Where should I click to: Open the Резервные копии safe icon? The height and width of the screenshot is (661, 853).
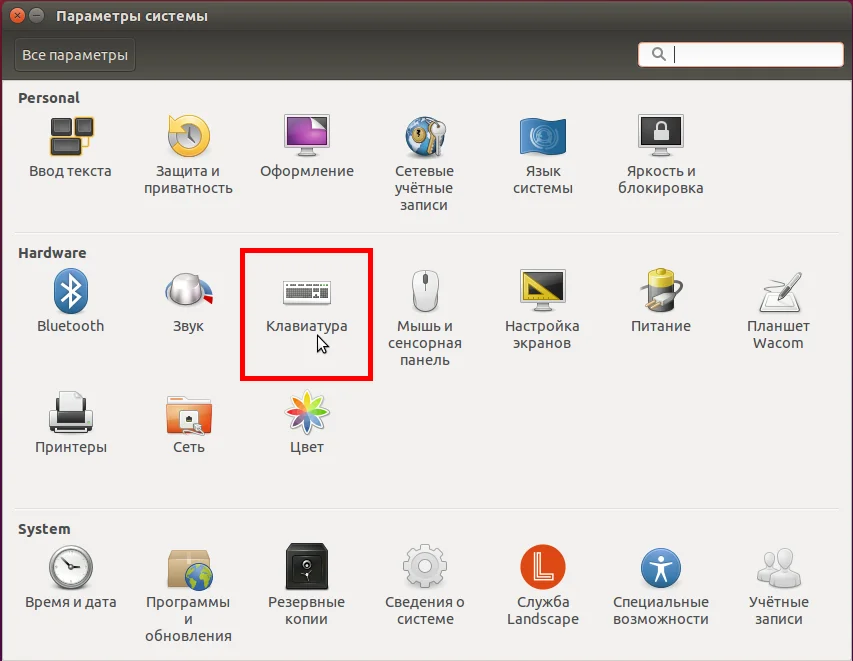[x=307, y=566]
